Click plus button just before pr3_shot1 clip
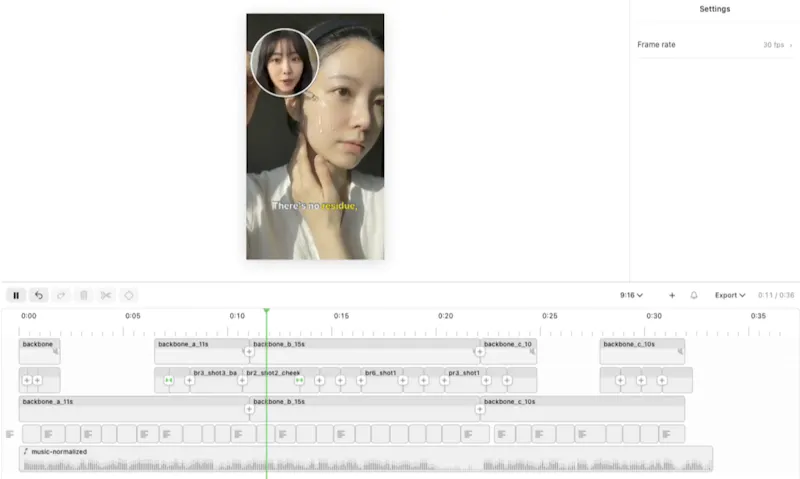The height and width of the screenshot is (479, 800). coord(444,381)
